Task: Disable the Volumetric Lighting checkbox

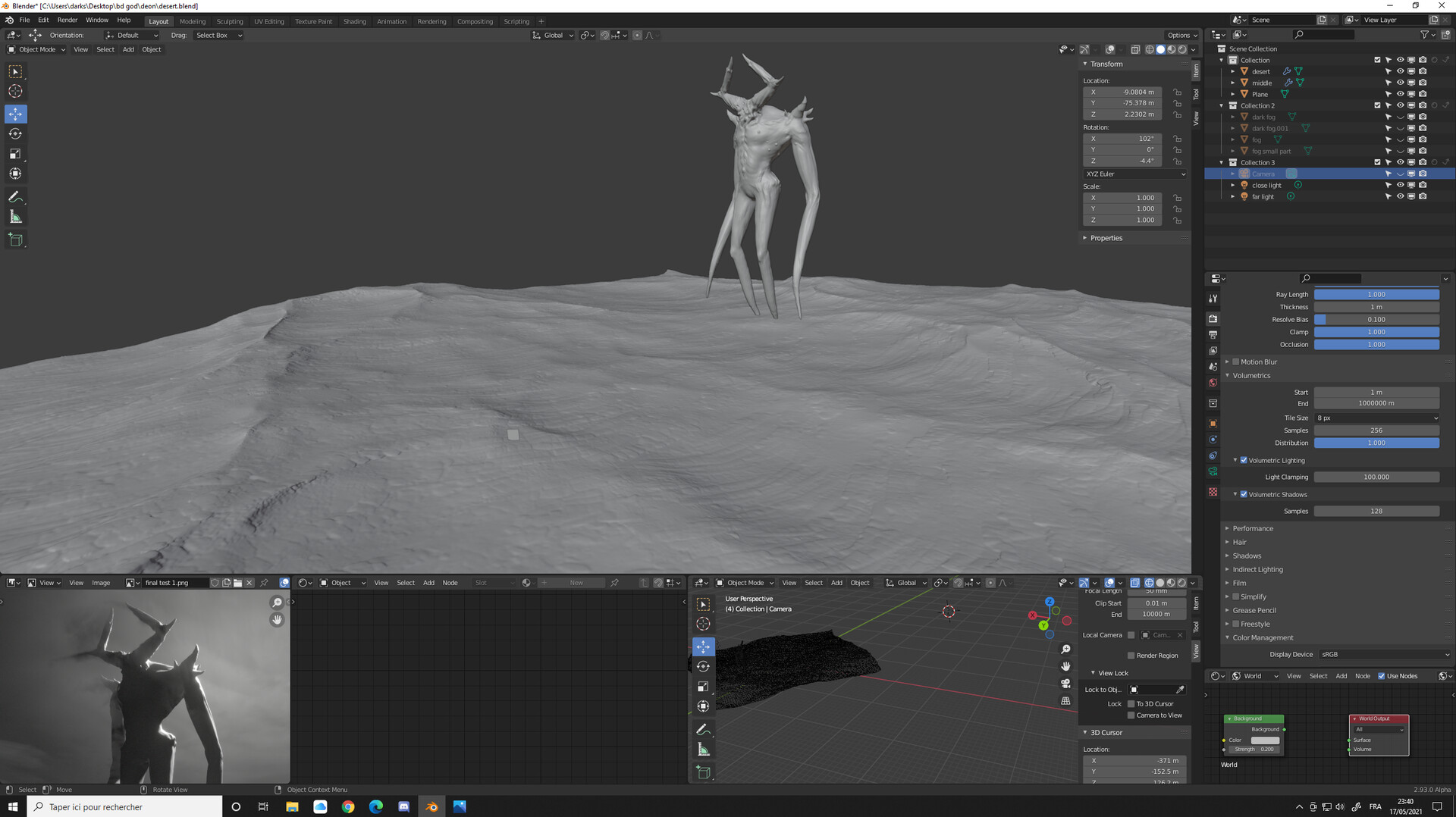Action: point(1244,460)
